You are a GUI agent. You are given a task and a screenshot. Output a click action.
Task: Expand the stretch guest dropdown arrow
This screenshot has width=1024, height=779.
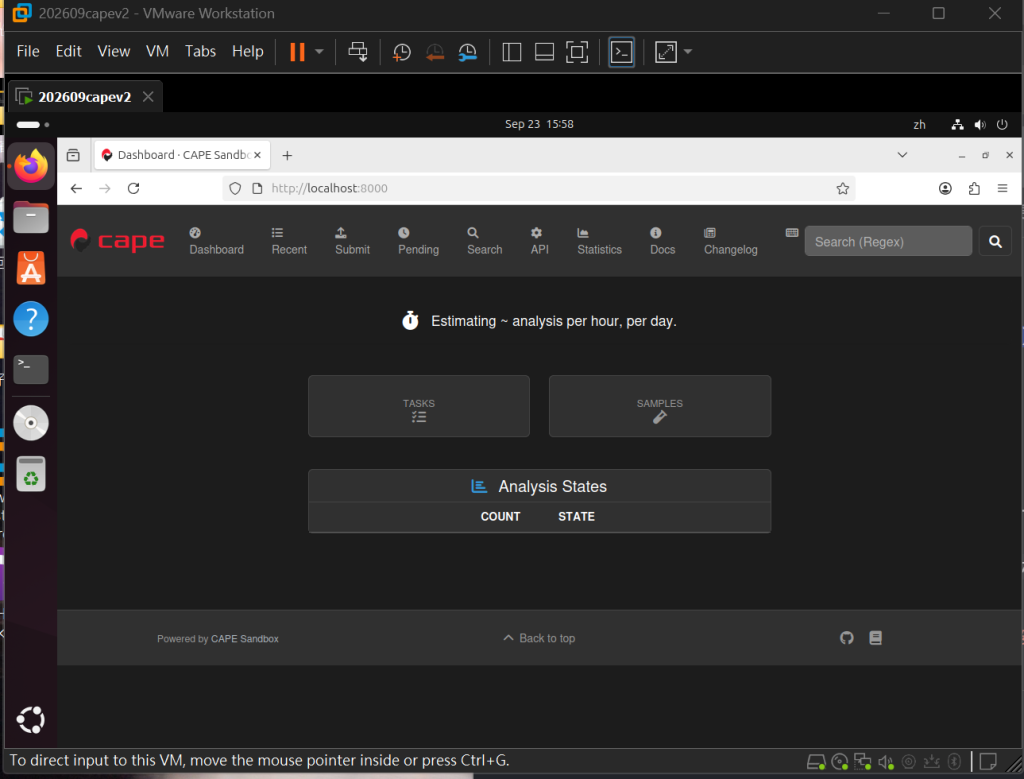688,52
